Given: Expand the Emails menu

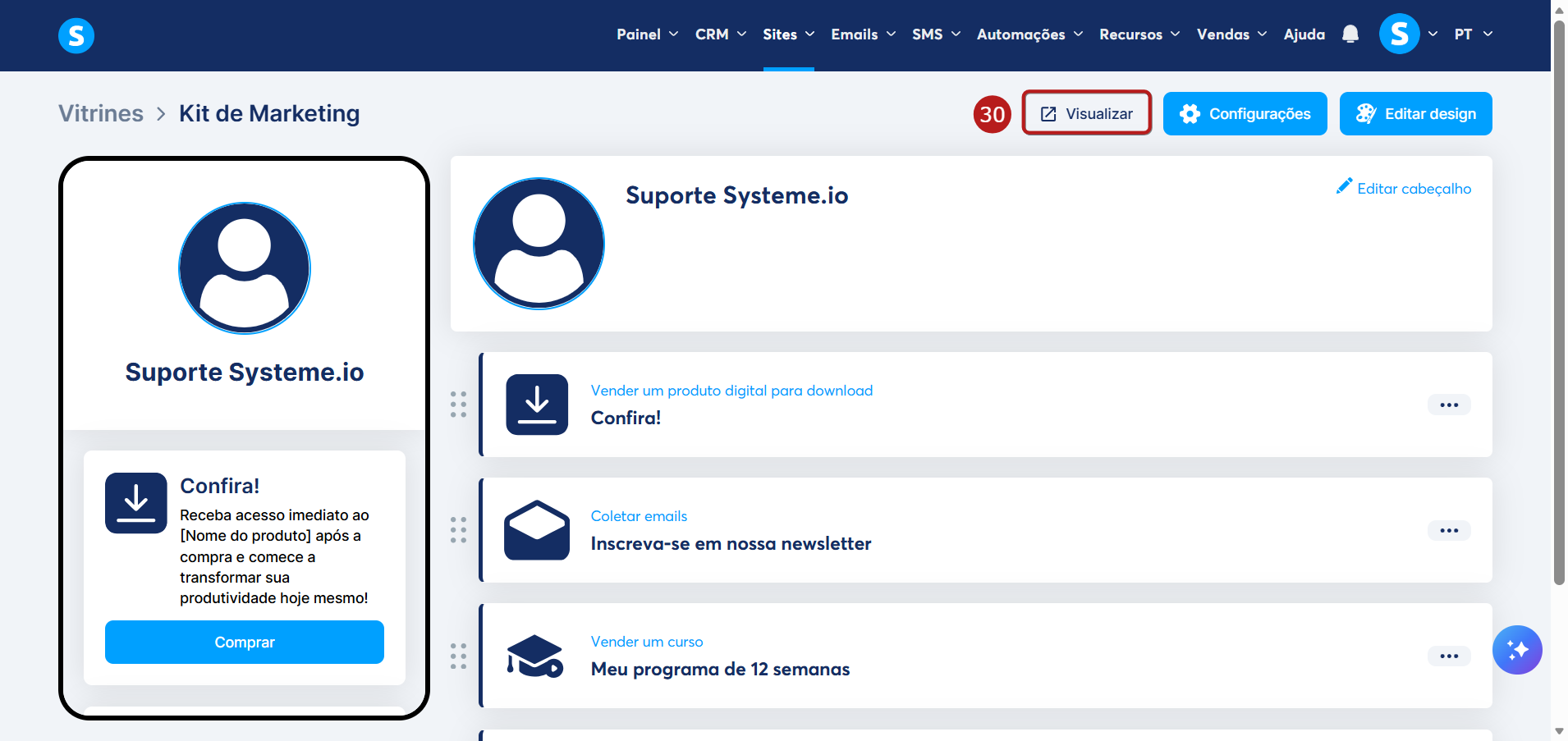Looking at the screenshot, I should (x=864, y=34).
